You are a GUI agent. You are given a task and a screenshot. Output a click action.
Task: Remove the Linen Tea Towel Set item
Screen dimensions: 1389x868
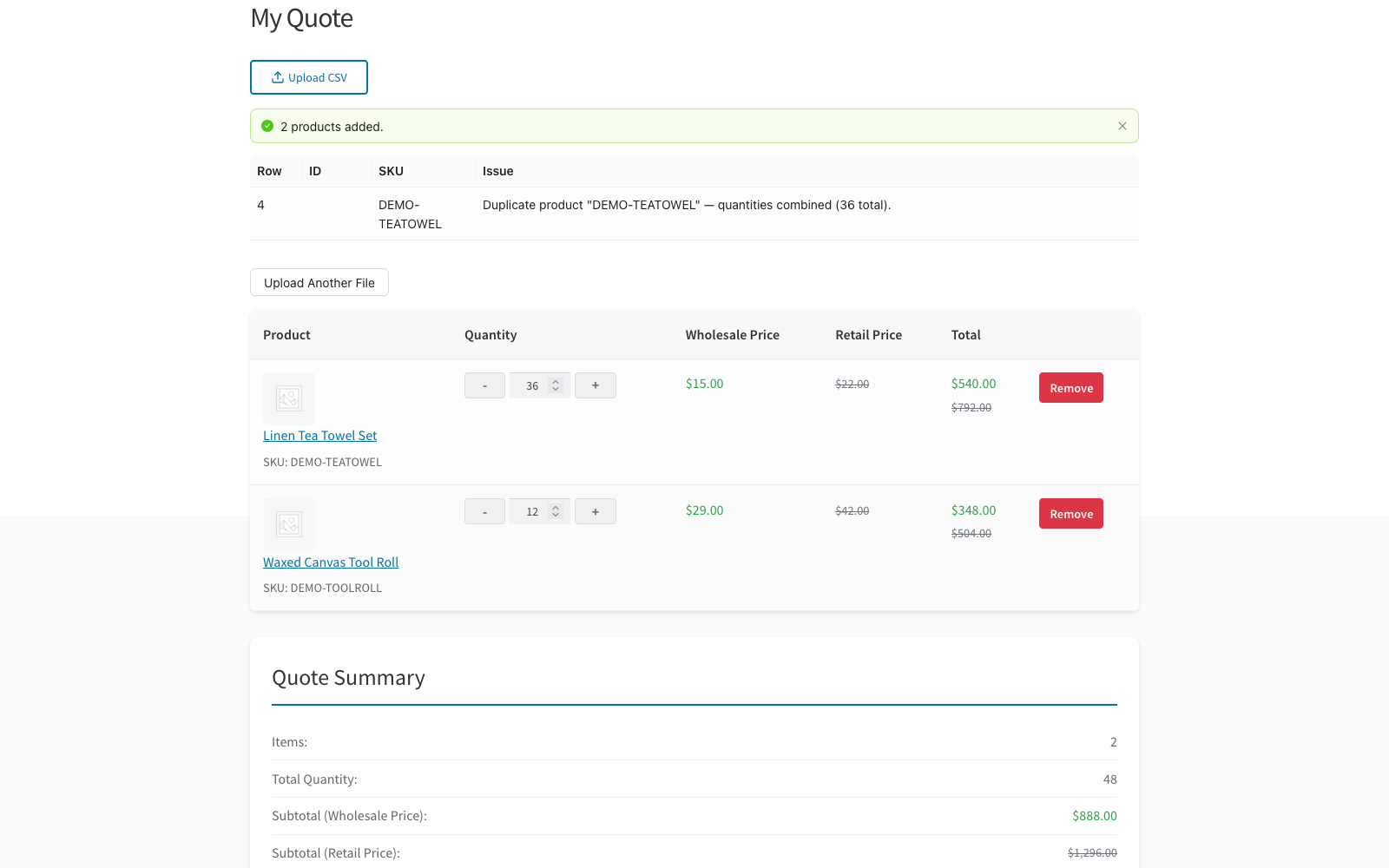pos(1071,388)
